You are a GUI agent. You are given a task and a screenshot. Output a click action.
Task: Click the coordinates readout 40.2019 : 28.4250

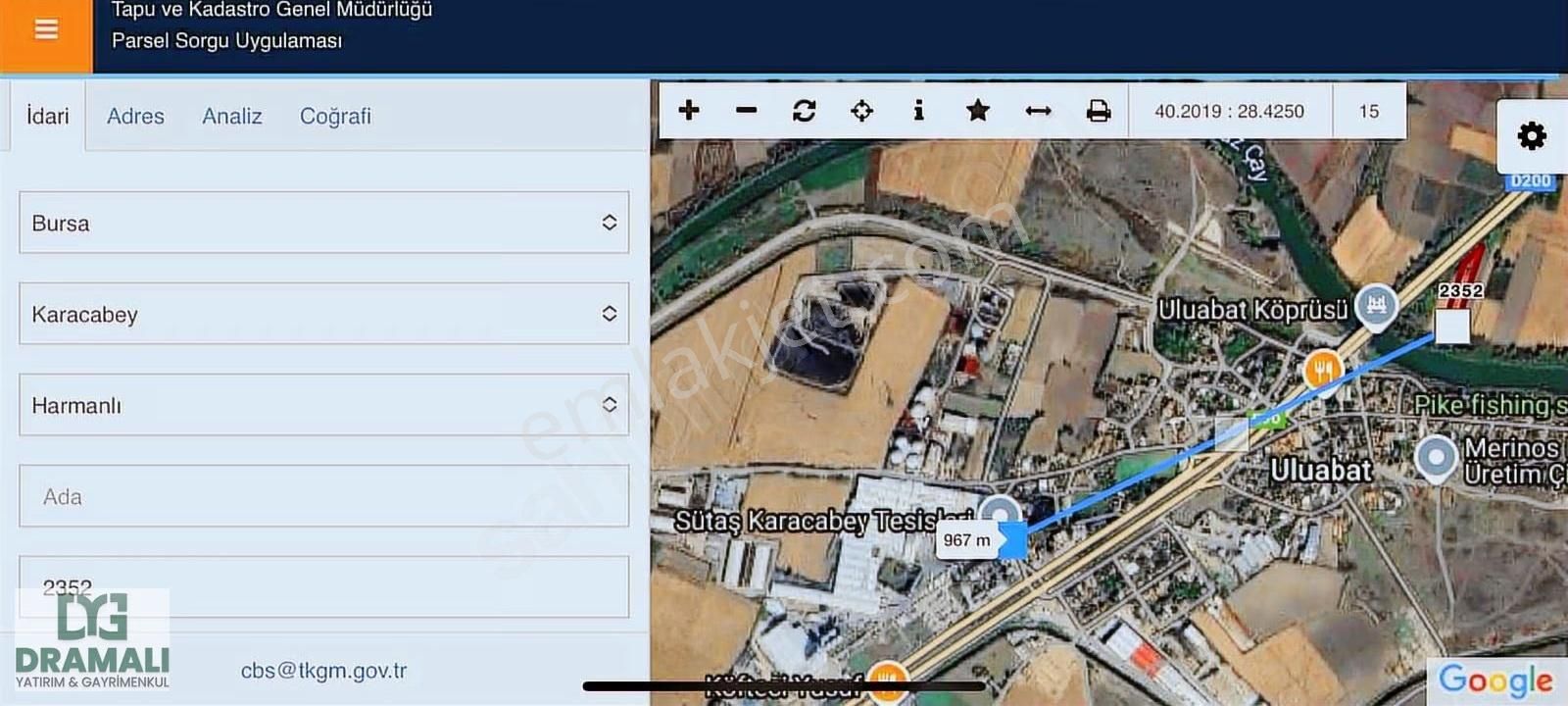click(1229, 111)
